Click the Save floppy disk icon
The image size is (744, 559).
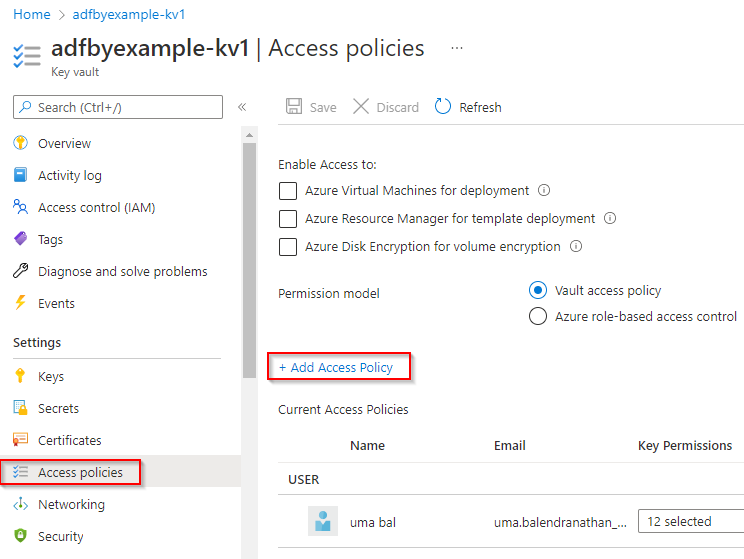click(294, 106)
